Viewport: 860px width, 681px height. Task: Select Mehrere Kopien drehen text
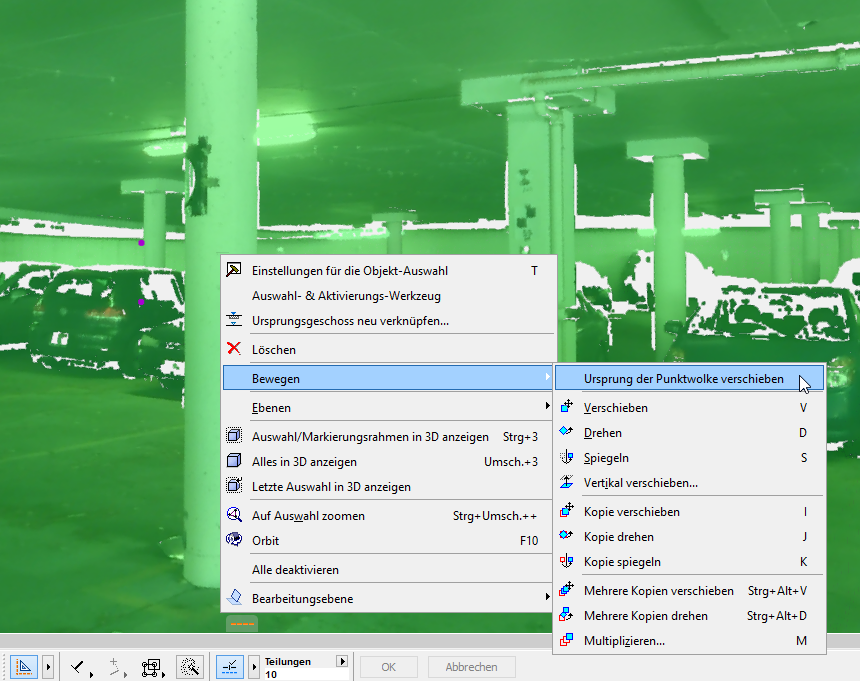click(646, 616)
